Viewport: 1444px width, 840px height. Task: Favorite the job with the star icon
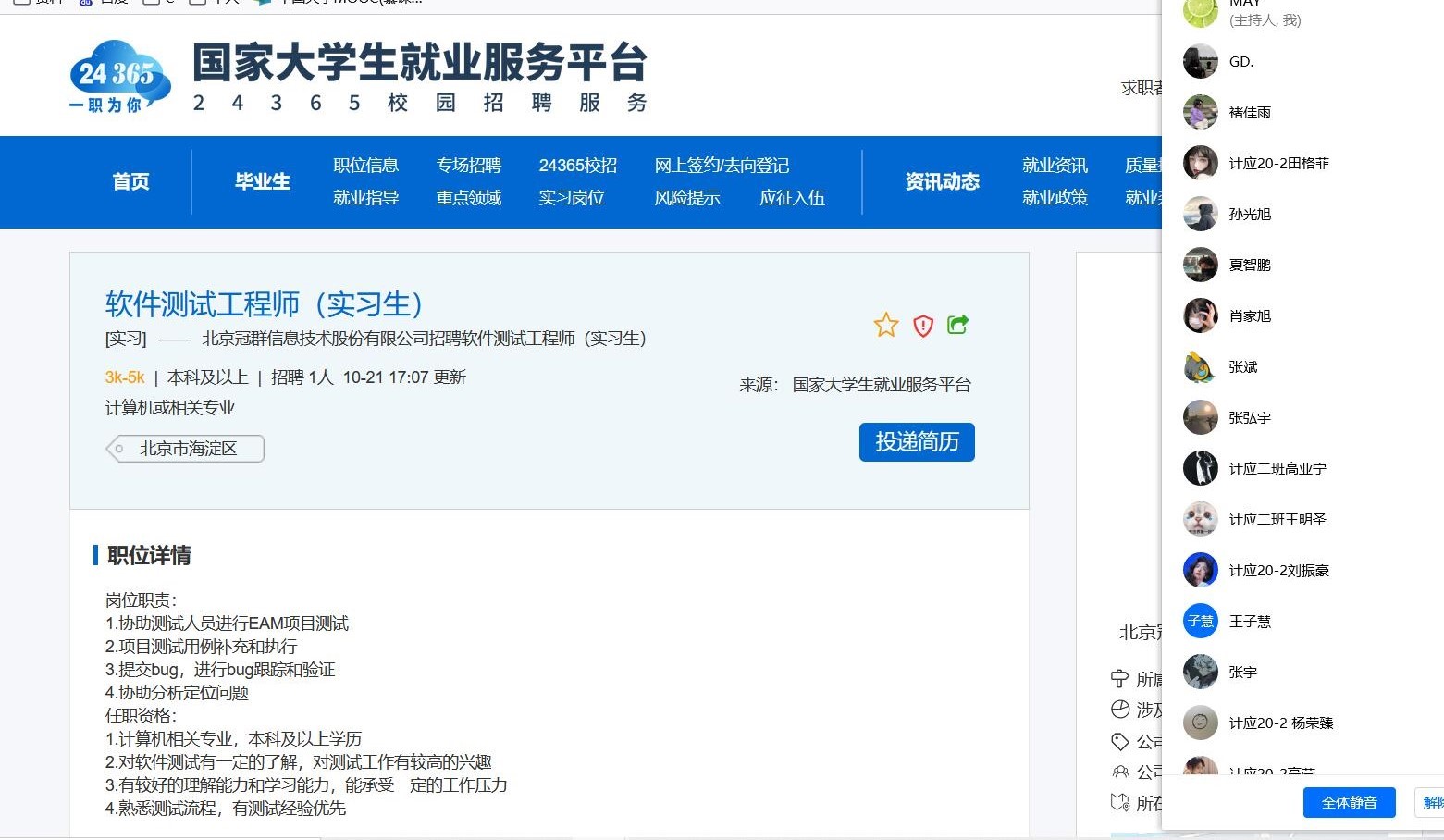(x=886, y=325)
